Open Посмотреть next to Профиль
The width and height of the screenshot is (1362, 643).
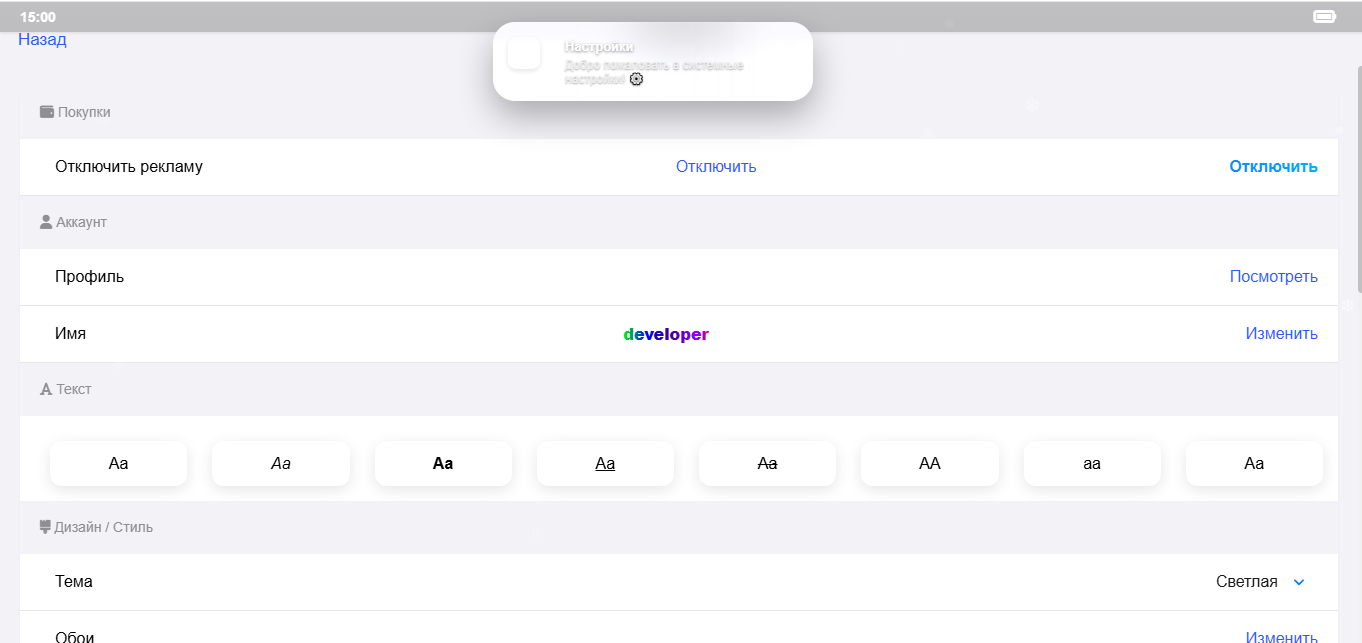[1274, 276]
